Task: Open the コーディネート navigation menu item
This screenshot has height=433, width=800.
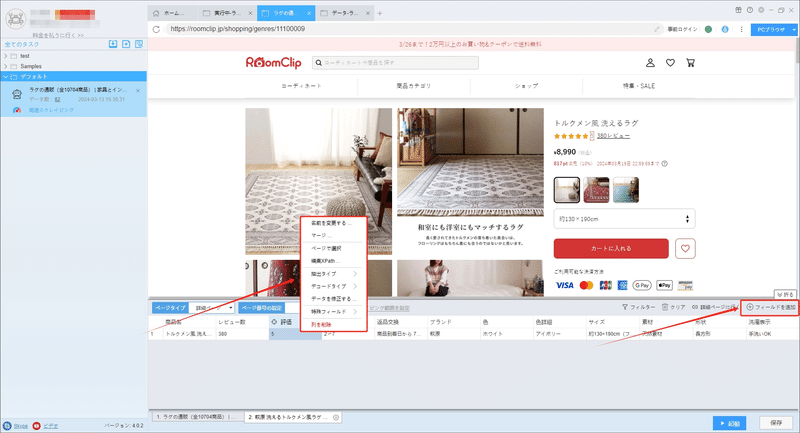Action: pyautogui.click(x=302, y=86)
